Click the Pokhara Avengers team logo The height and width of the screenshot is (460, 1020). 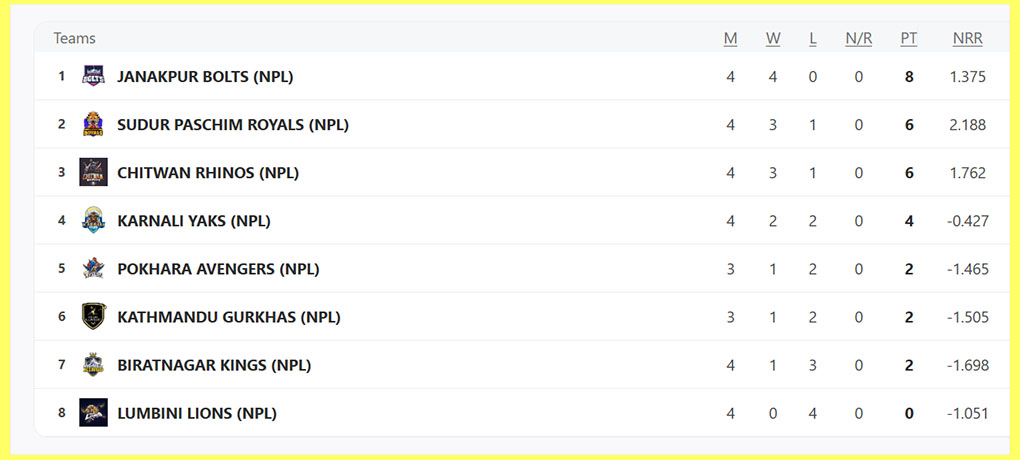point(93,268)
